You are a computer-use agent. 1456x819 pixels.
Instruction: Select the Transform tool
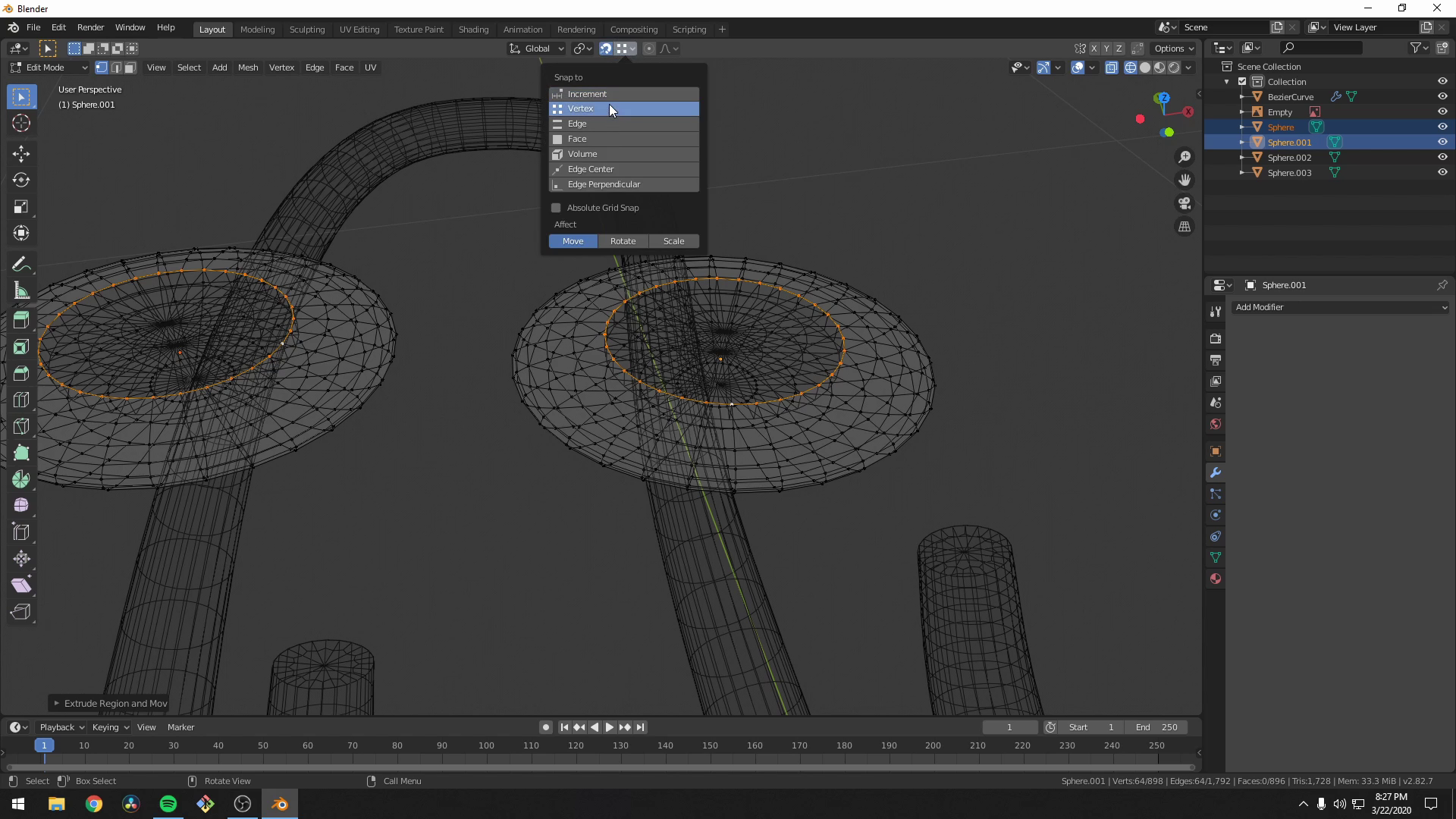21,234
